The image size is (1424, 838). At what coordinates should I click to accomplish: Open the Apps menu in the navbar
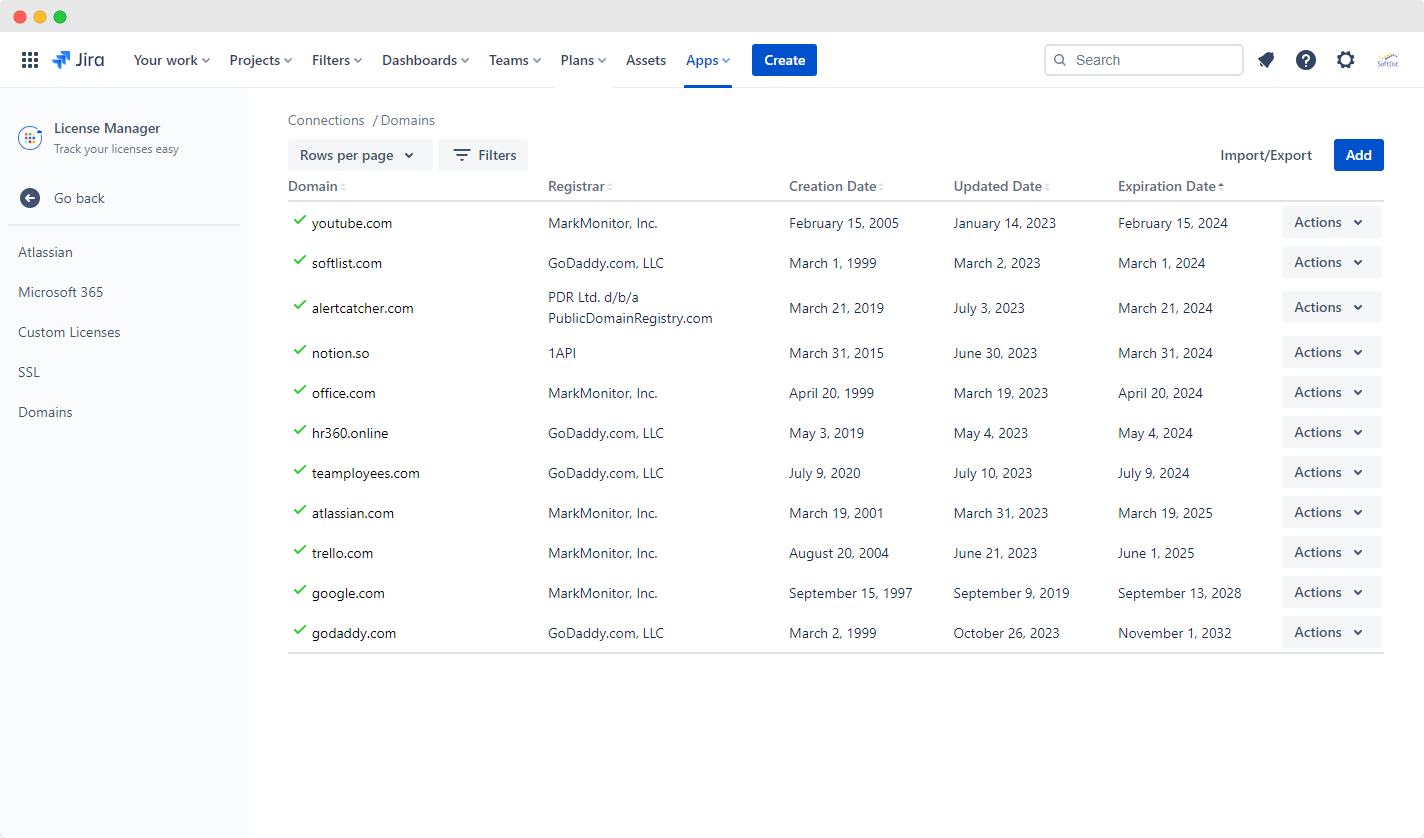coord(708,60)
